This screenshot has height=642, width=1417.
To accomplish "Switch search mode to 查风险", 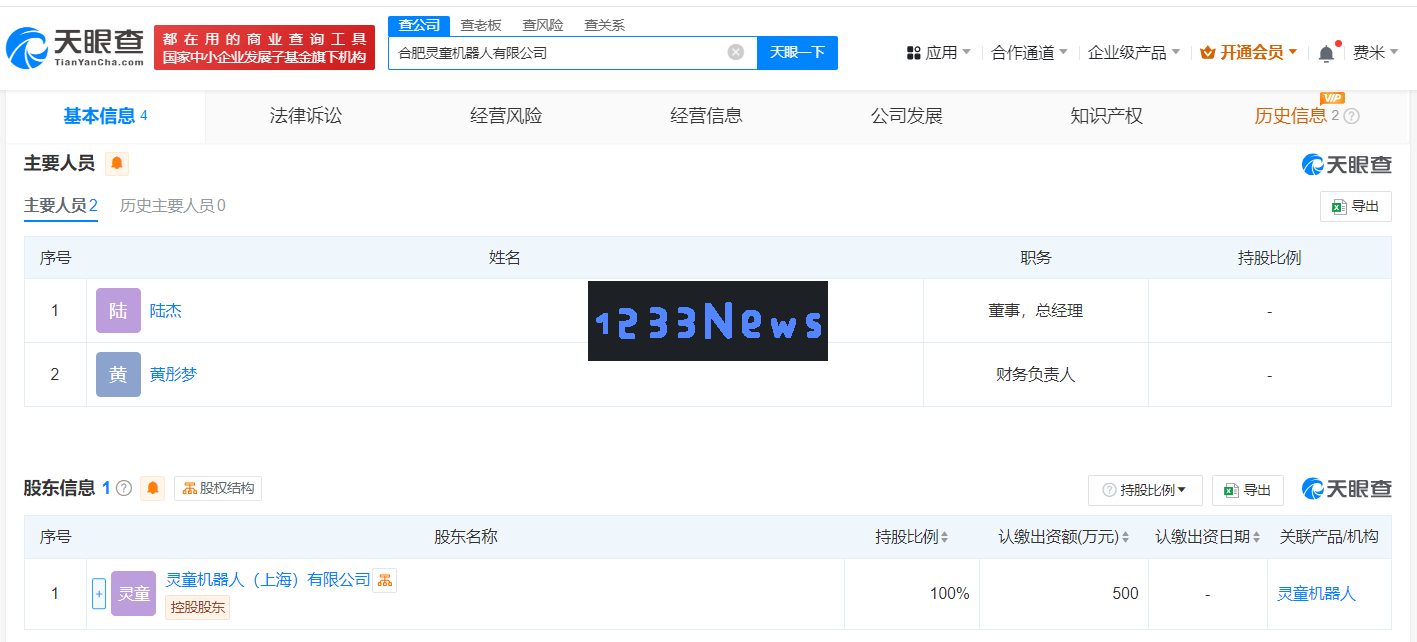I will coord(543,25).
